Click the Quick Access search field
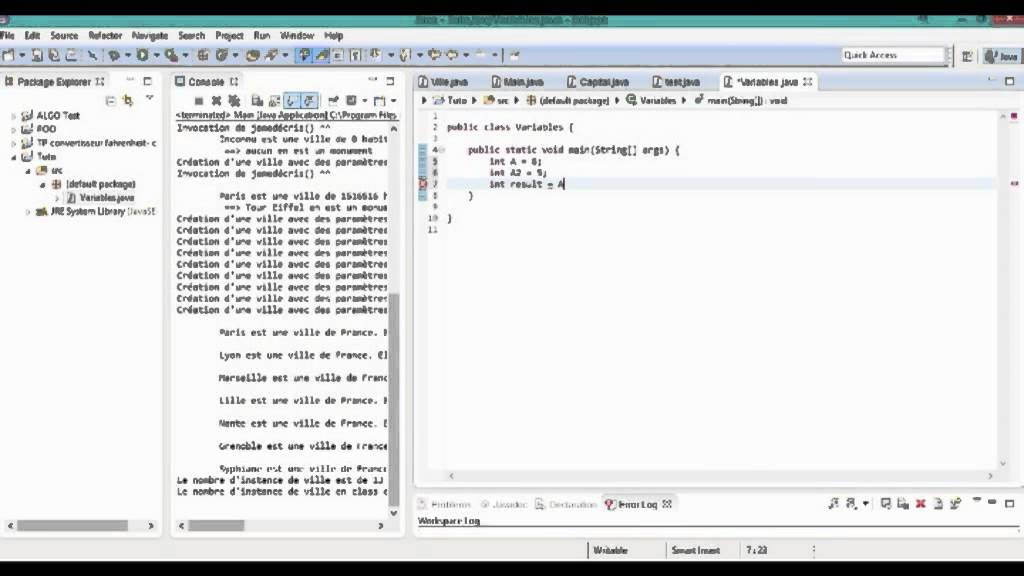1024x576 pixels. [893, 56]
